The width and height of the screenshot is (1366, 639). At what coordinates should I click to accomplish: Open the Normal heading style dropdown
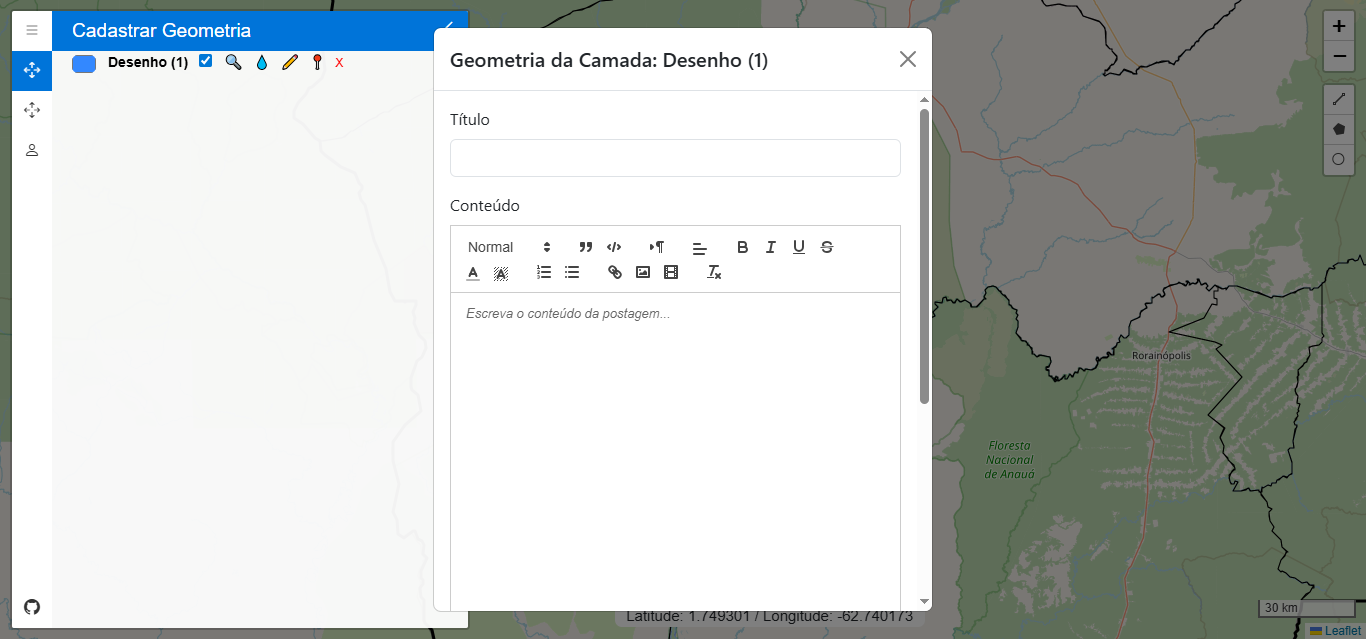coord(509,247)
